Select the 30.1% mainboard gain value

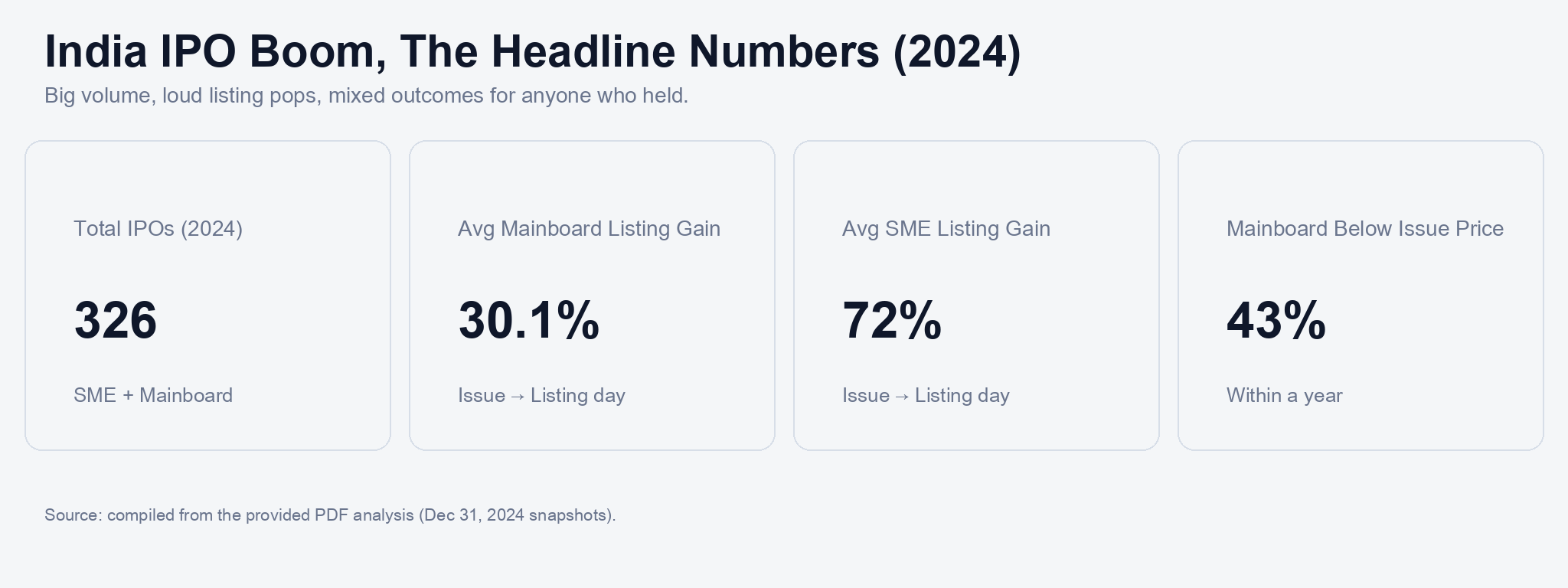pyautogui.click(x=528, y=320)
